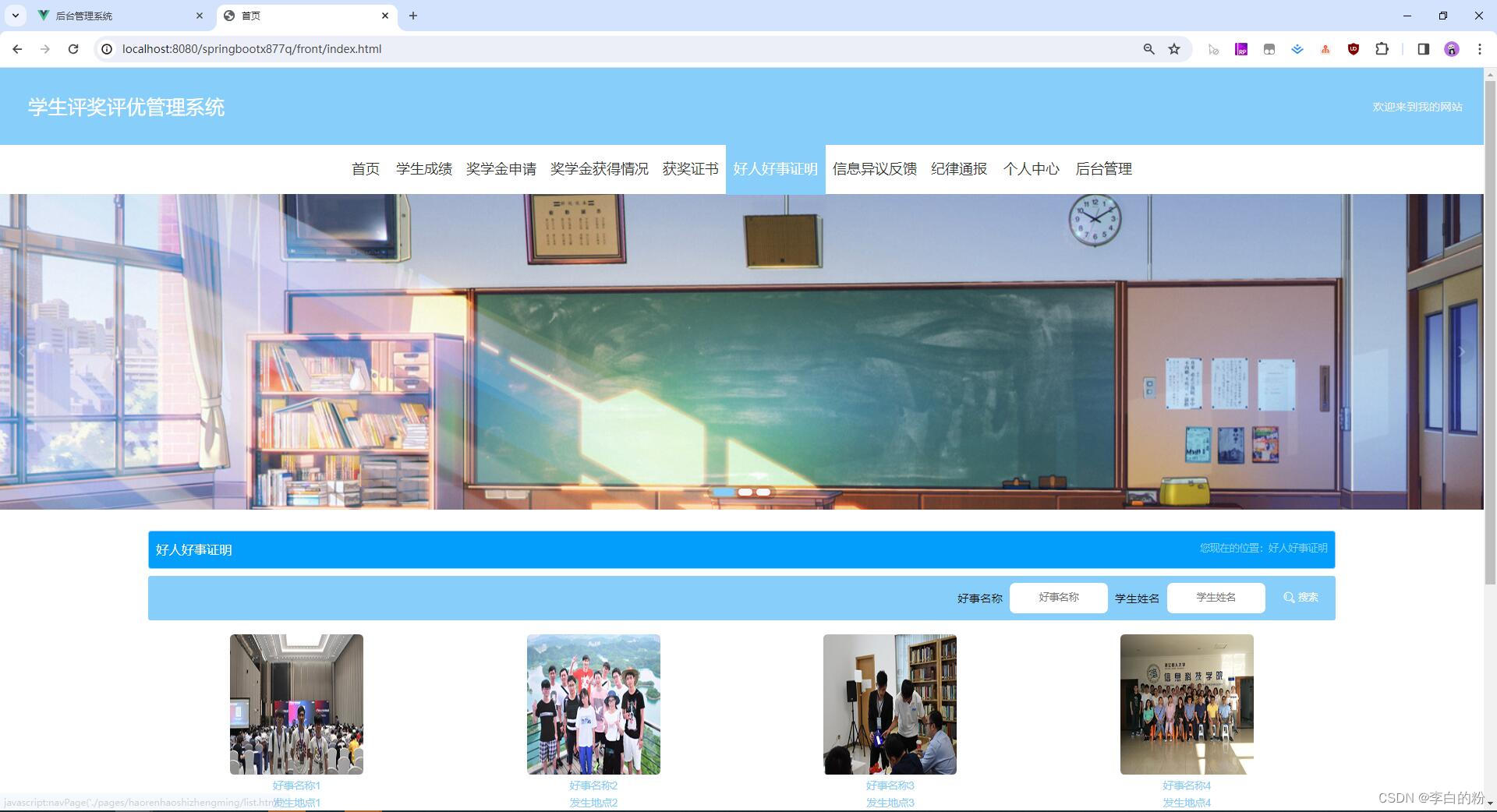
Task: Click the address bar URL
Action: tap(252, 49)
